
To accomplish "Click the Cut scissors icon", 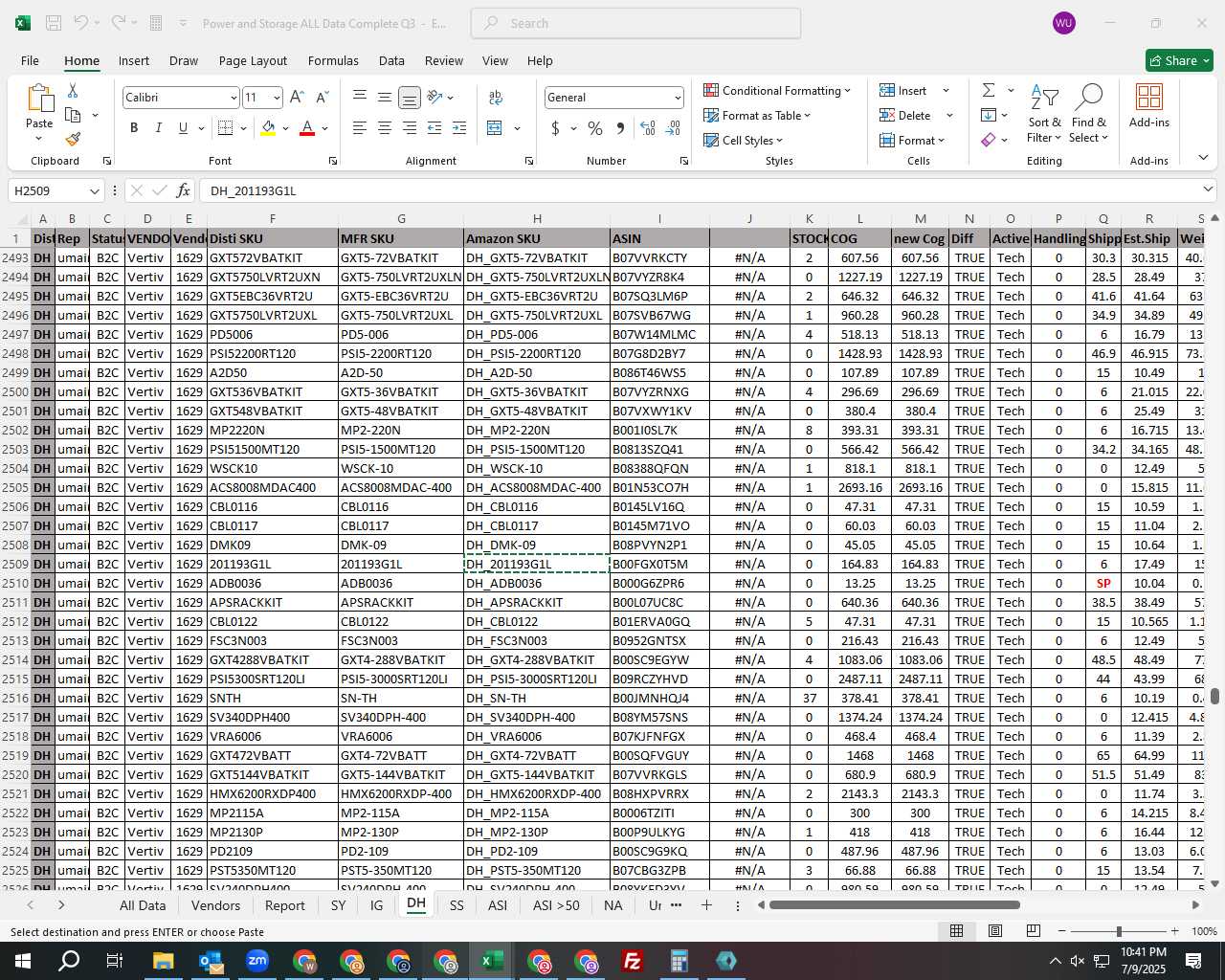I will [x=73, y=91].
